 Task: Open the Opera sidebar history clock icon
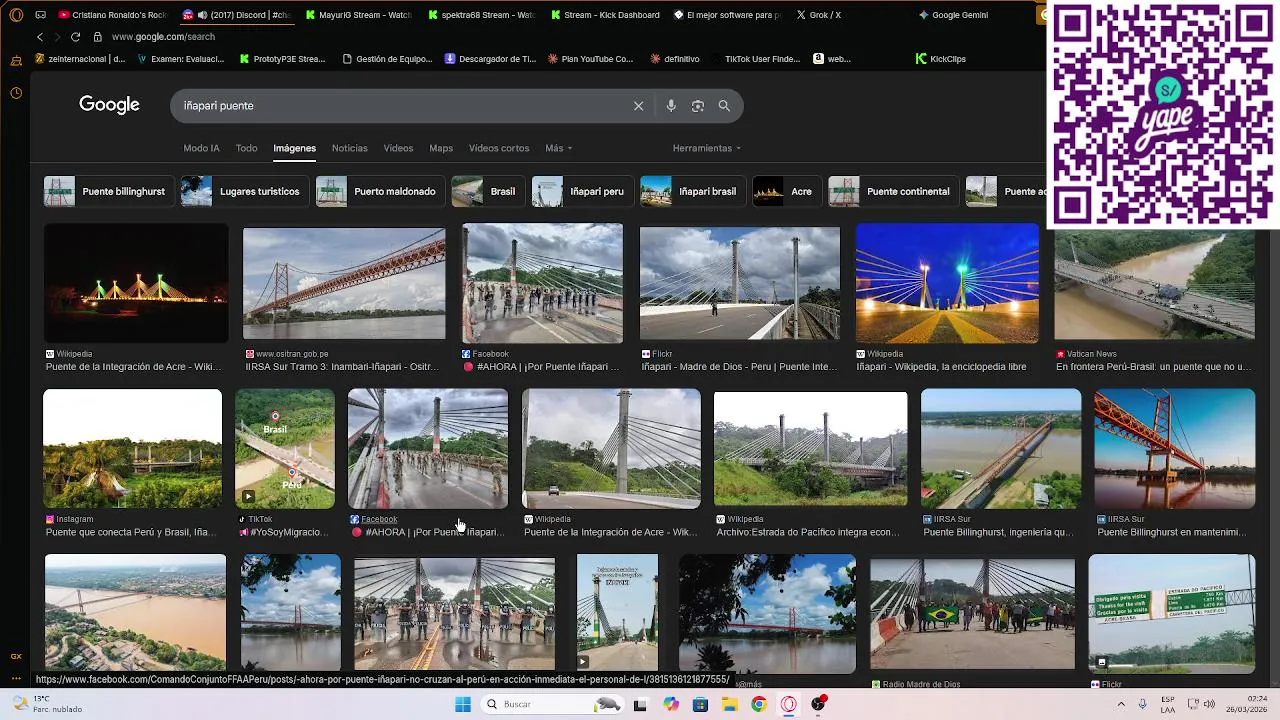point(16,93)
